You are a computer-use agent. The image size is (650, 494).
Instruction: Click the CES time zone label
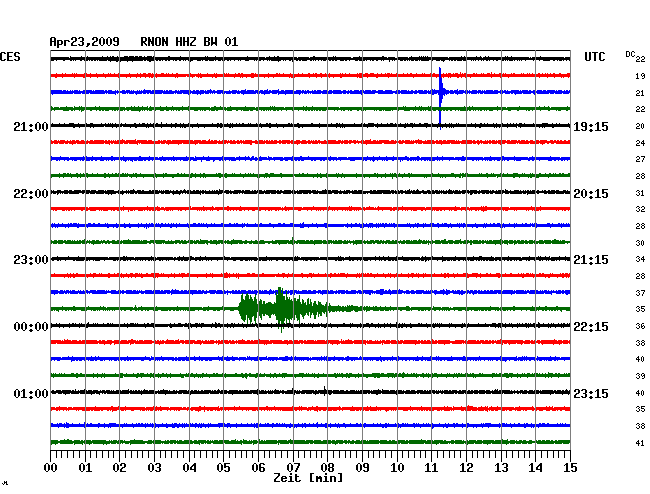pyautogui.click(x=10, y=57)
